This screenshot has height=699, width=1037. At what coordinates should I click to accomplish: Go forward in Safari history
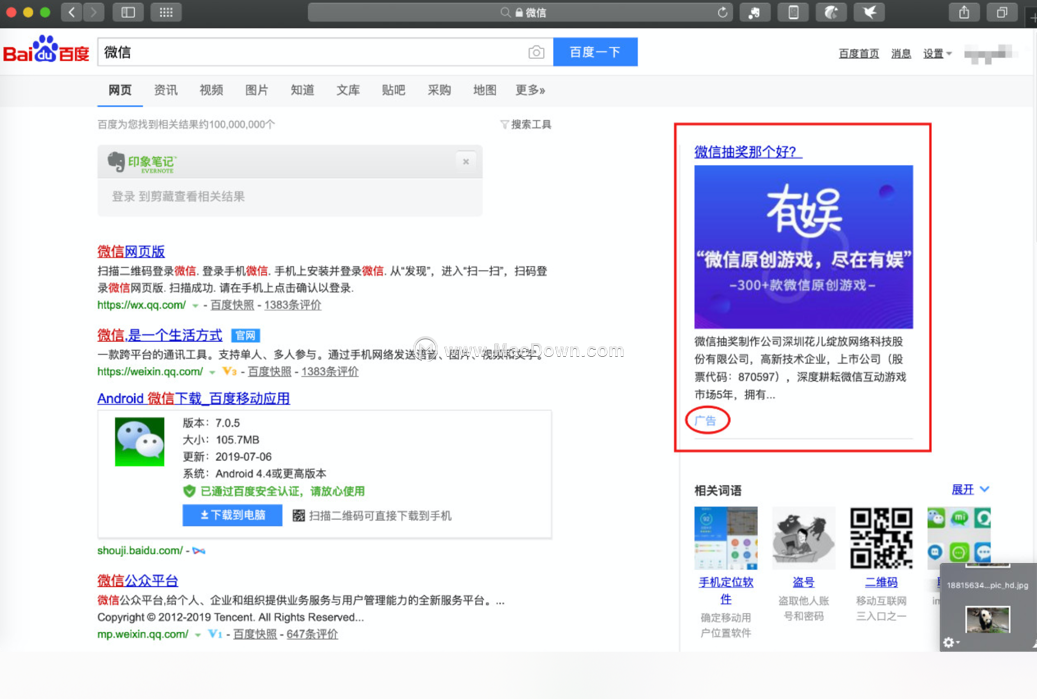tap(94, 12)
